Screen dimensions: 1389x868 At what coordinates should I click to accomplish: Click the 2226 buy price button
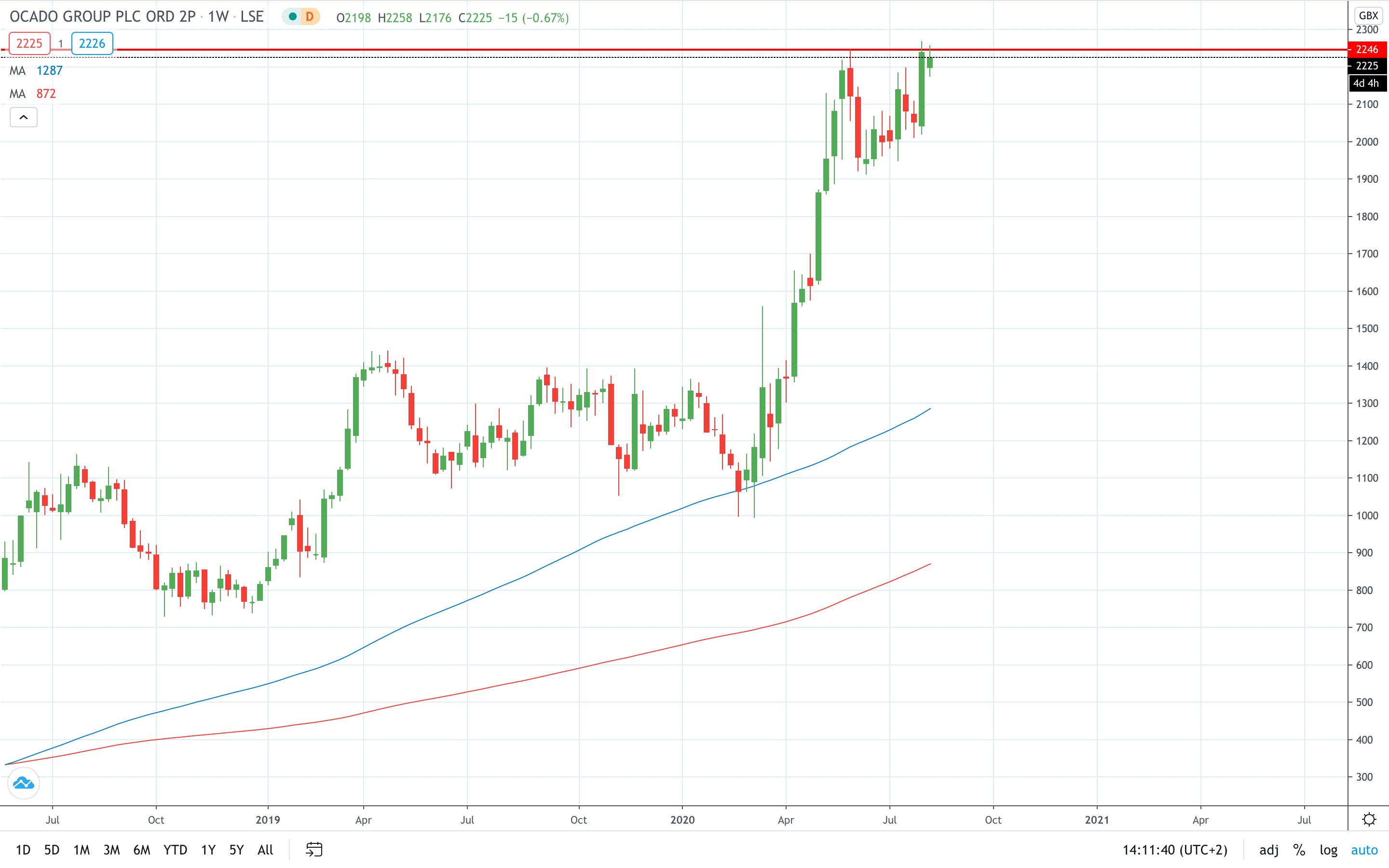coord(92,43)
